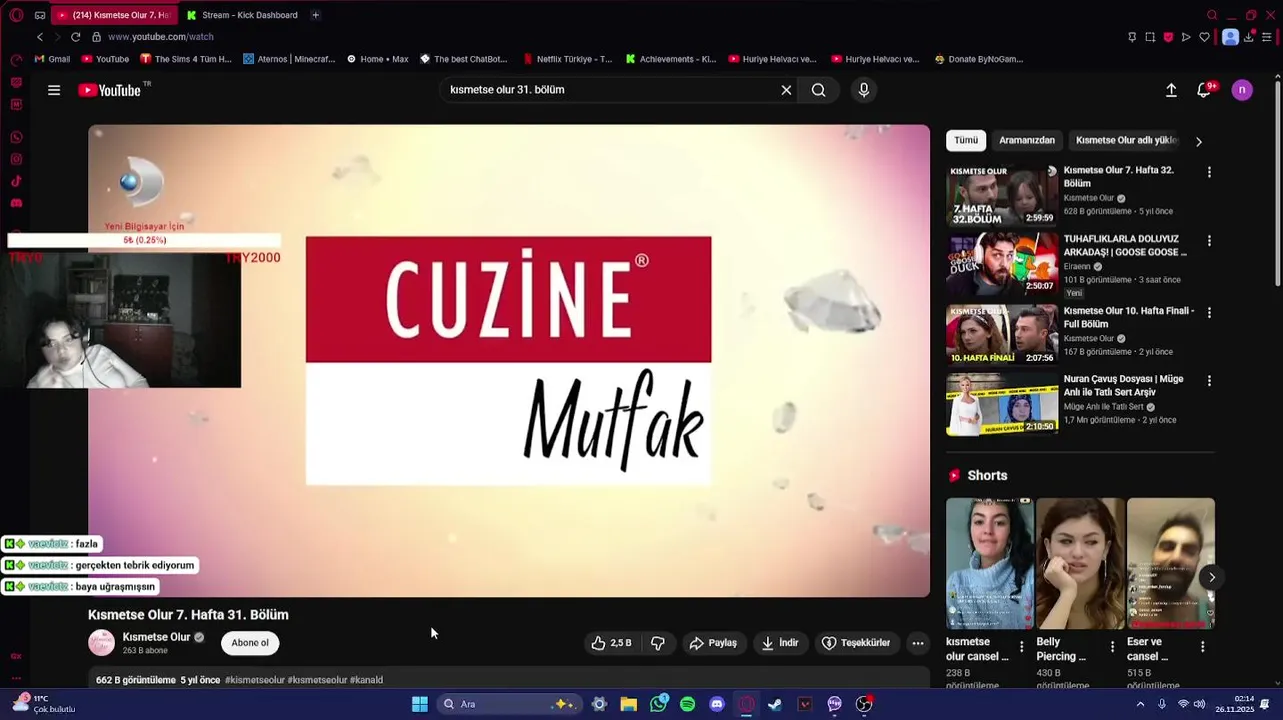Viewport: 1283px width, 720px height.
Task: Open YouTube notifications bell
Action: [x=1204, y=90]
